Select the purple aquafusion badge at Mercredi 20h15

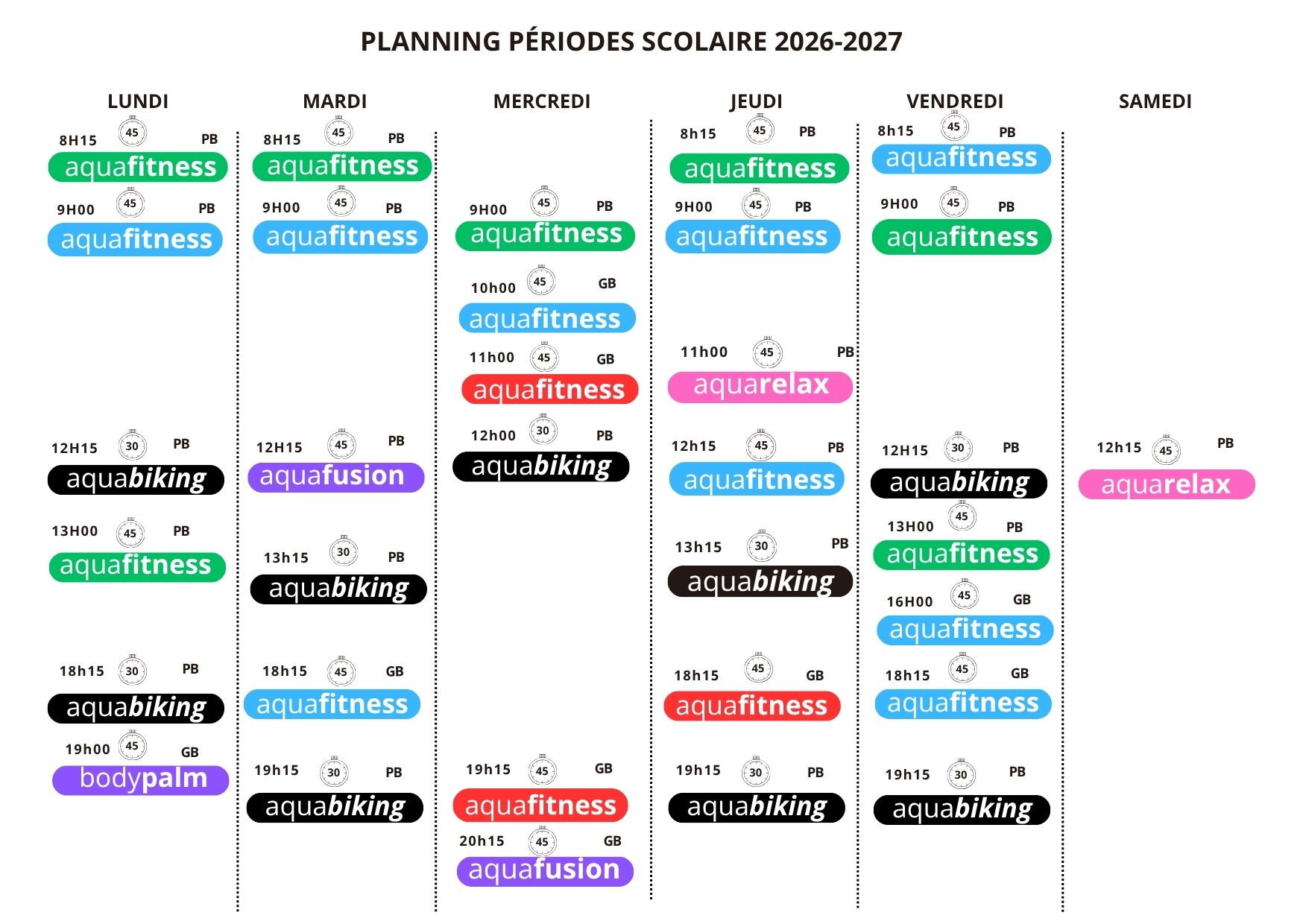click(x=545, y=871)
